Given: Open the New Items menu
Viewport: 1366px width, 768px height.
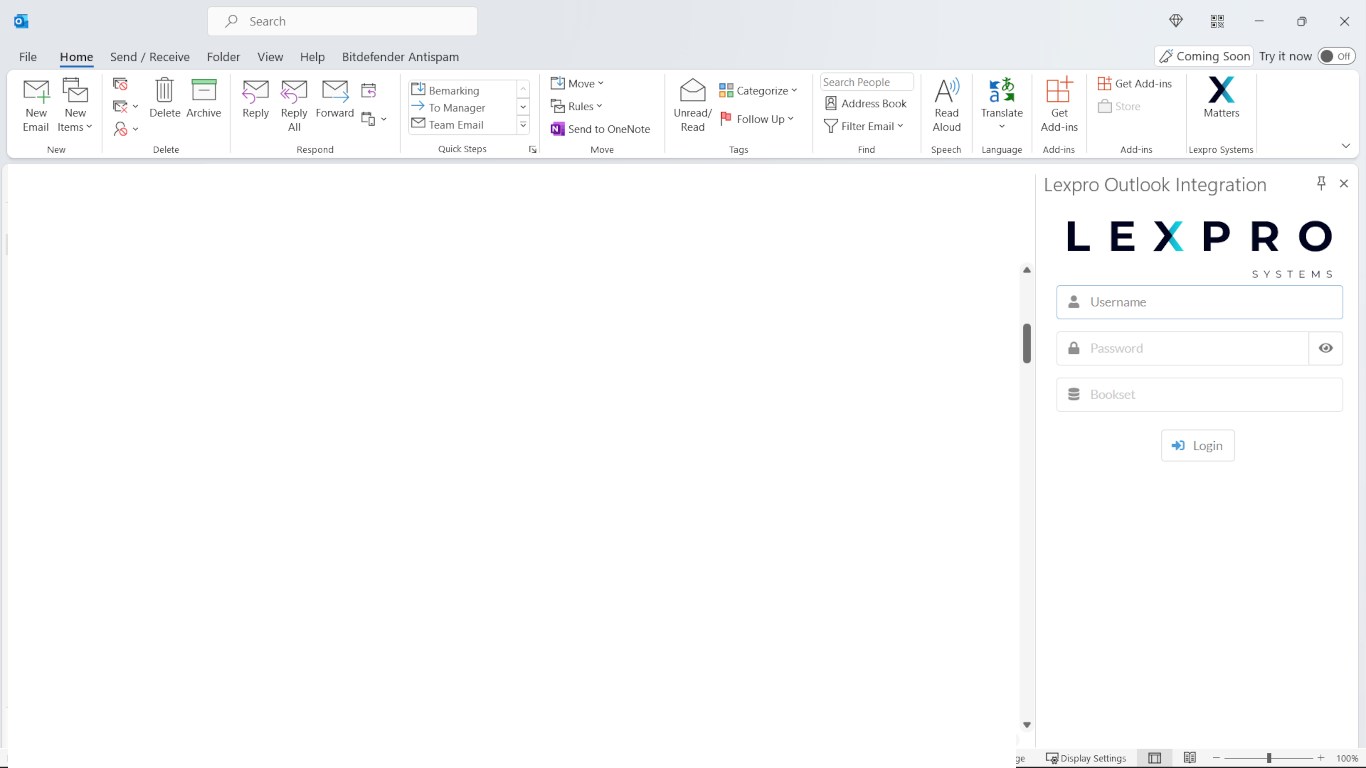Looking at the screenshot, I should point(75,105).
